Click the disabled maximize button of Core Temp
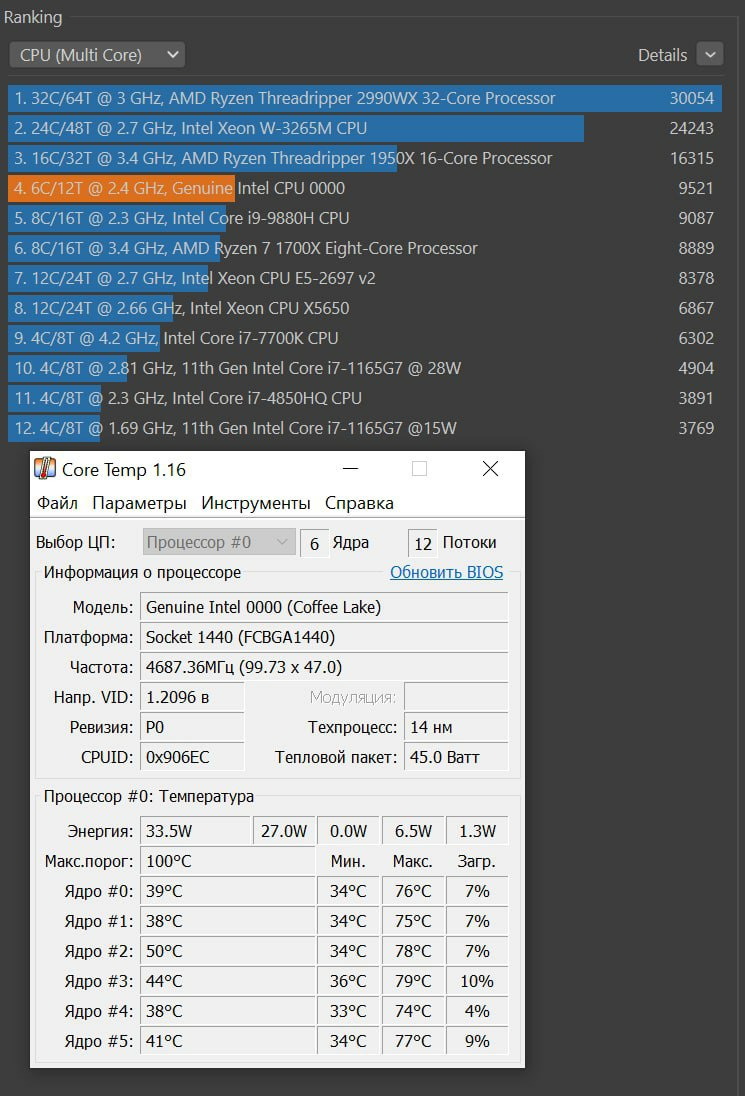This screenshot has width=745, height=1096. click(x=419, y=468)
